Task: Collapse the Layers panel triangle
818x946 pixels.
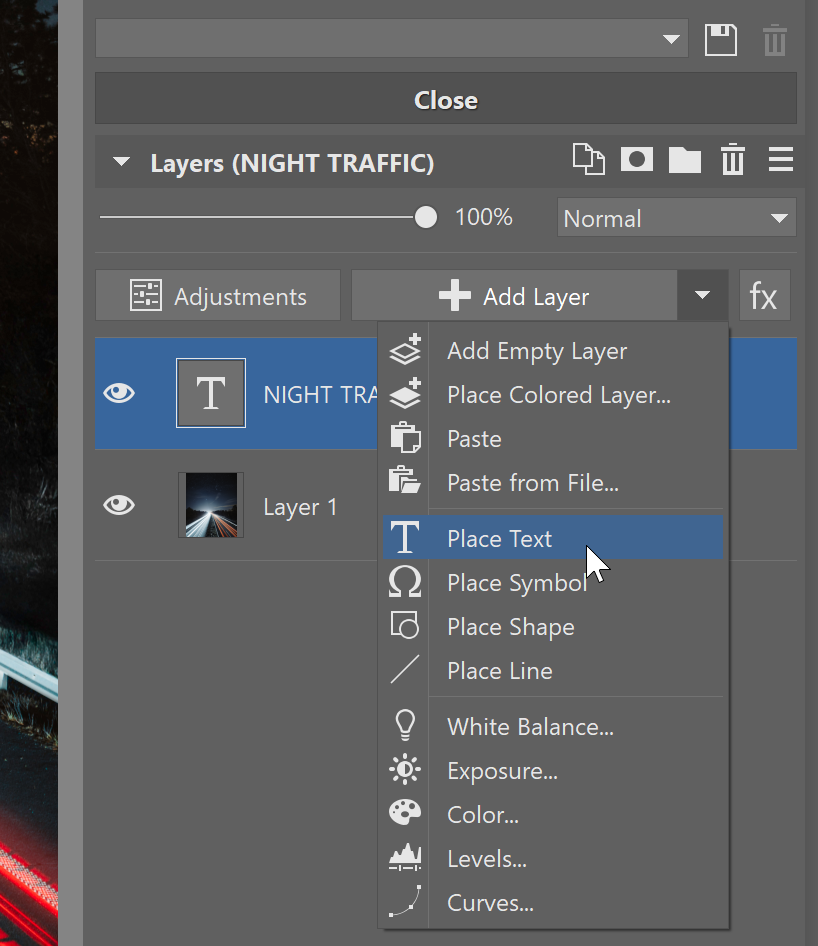Action: (122, 162)
